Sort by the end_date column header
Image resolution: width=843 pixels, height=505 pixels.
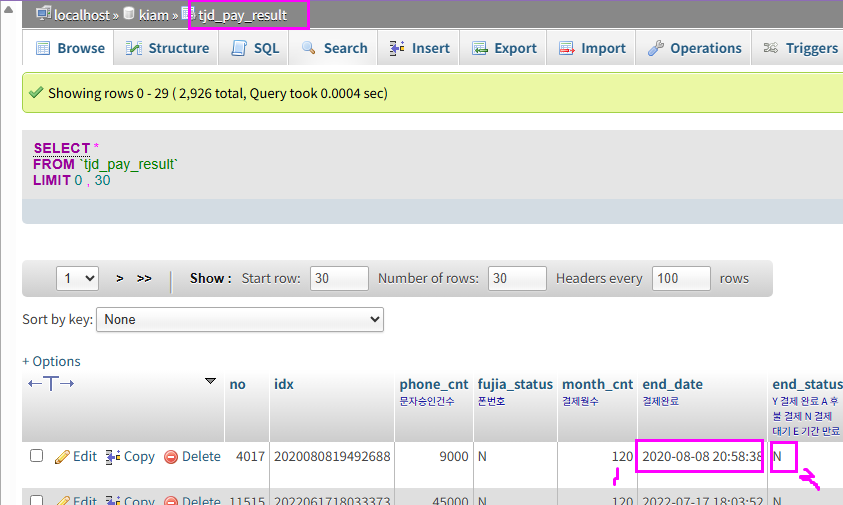(x=672, y=384)
